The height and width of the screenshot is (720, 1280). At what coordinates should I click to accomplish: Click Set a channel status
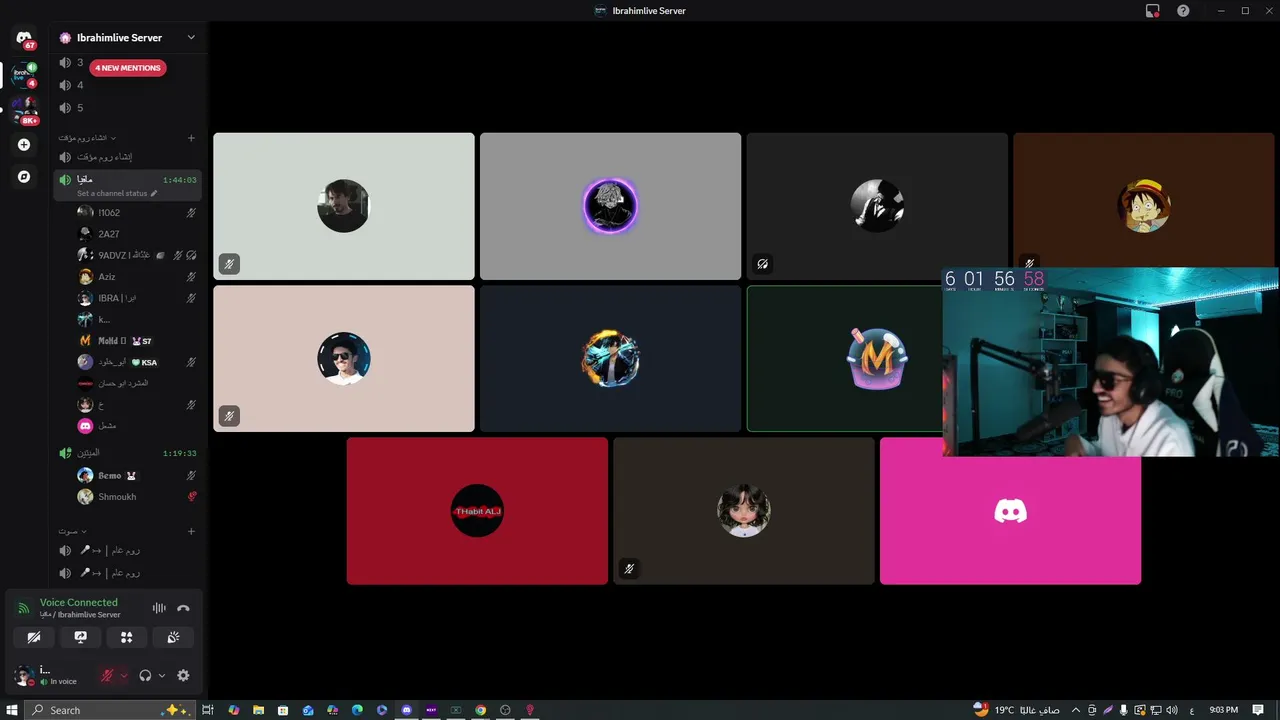click(112, 193)
